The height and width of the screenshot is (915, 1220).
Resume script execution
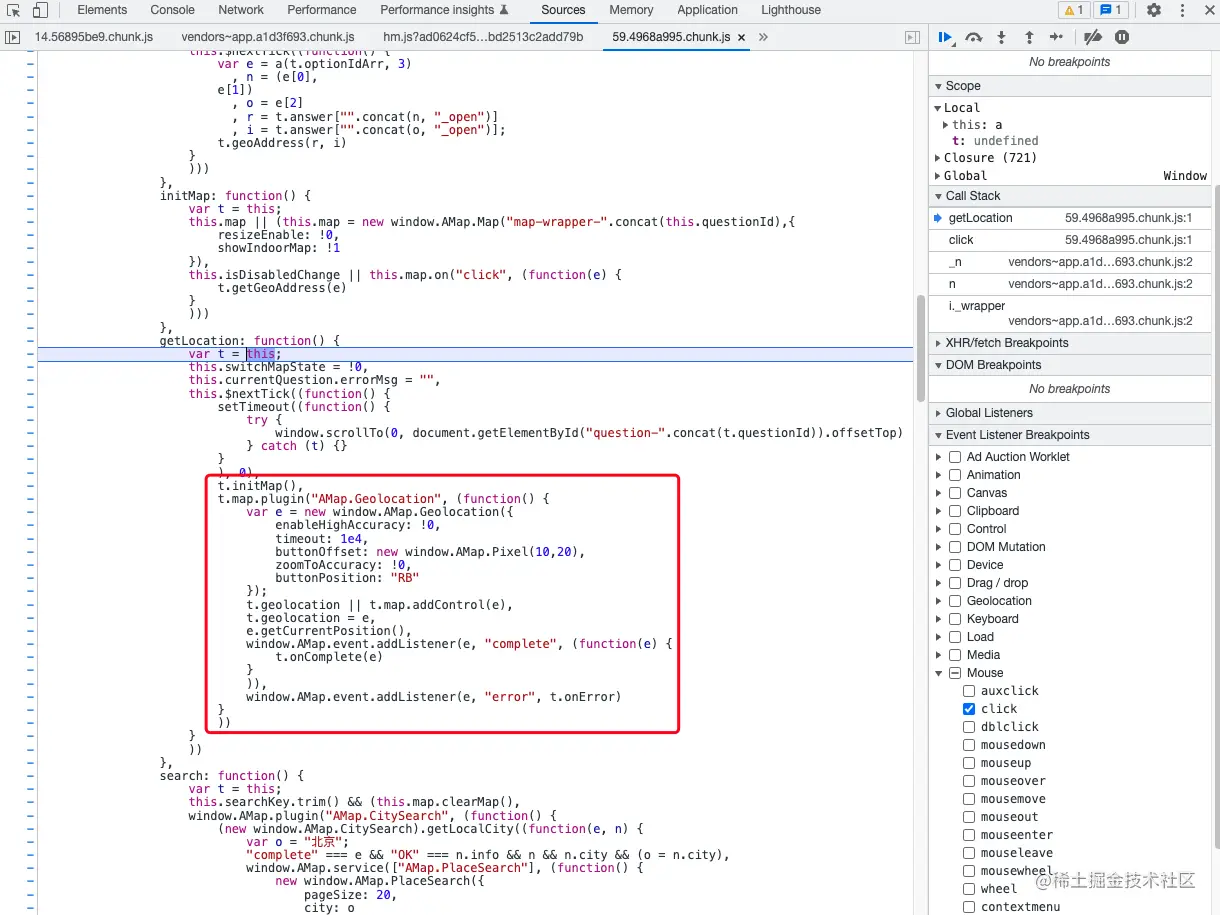(945, 37)
